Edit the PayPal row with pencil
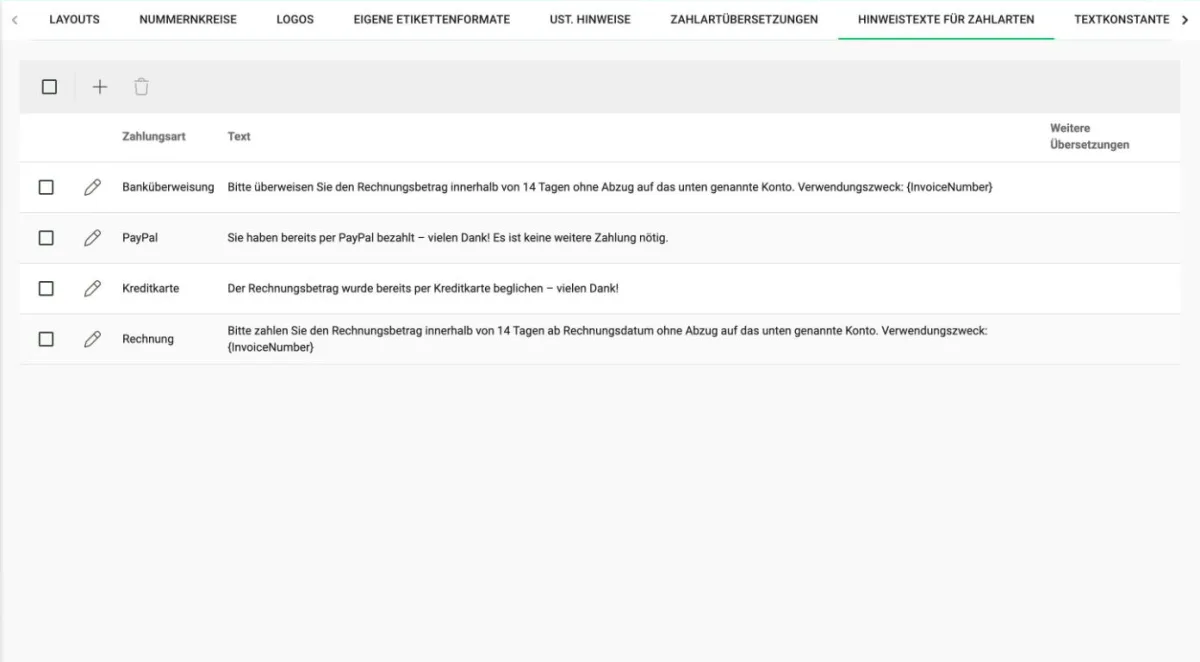1200x662 pixels. pos(93,238)
